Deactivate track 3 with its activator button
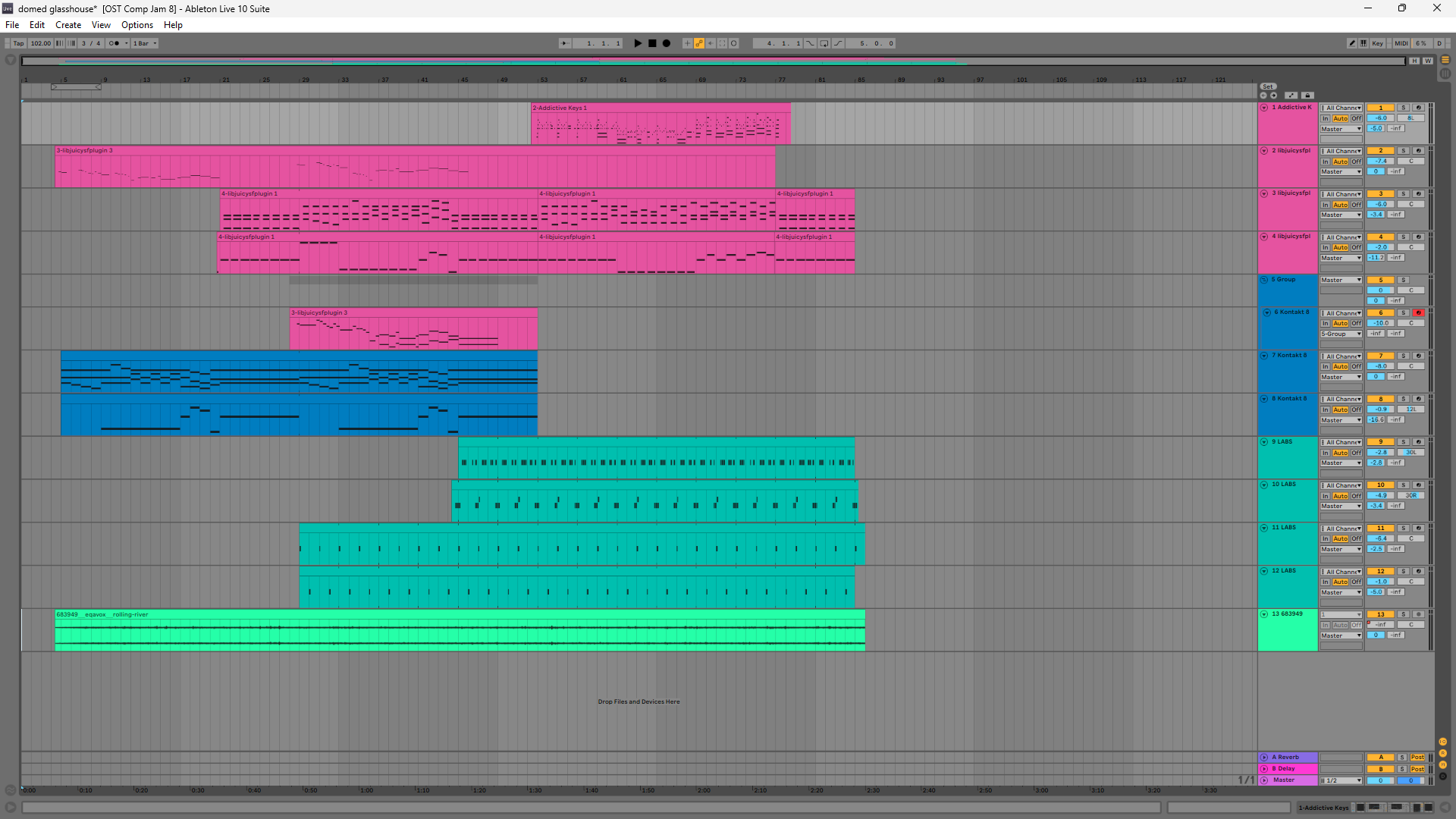The height and width of the screenshot is (819, 1456). point(1380,194)
